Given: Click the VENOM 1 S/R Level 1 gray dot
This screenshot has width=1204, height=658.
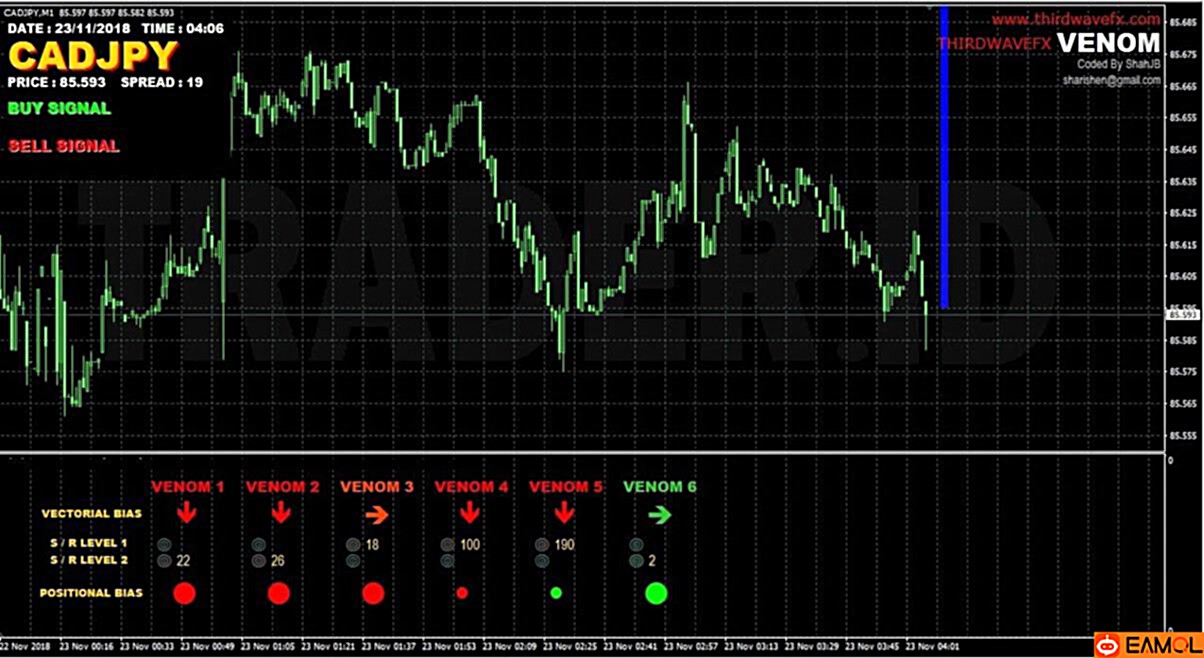Looking at the screenshot, I should 164,545.
